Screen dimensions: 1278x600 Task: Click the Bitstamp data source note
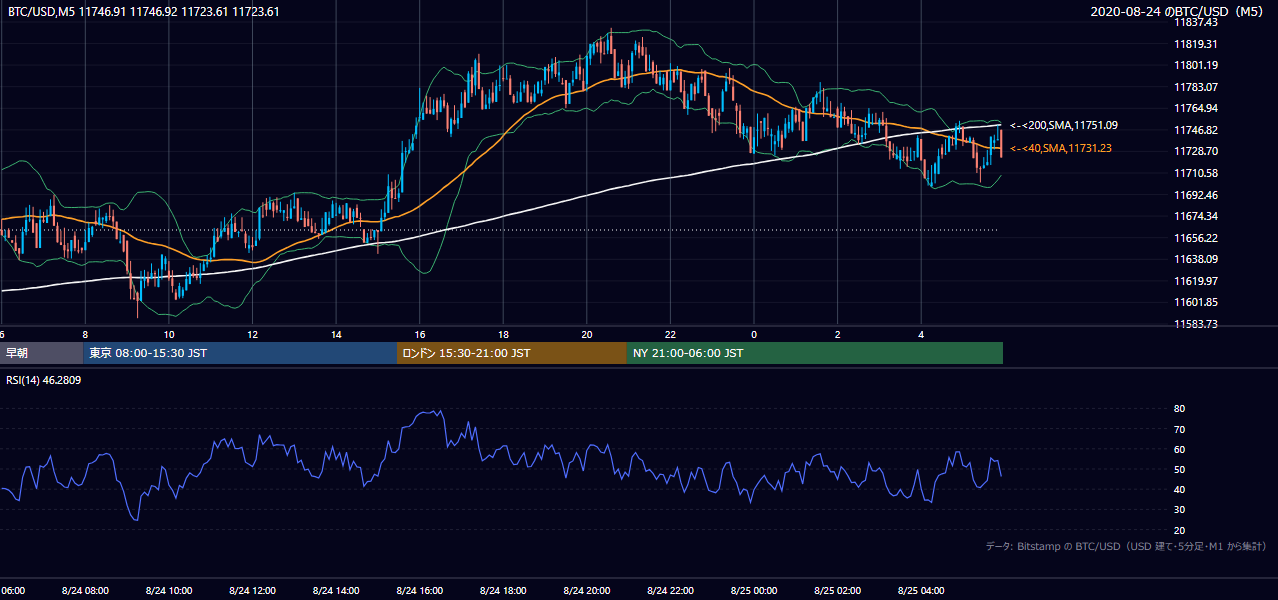pos(1126,546)
